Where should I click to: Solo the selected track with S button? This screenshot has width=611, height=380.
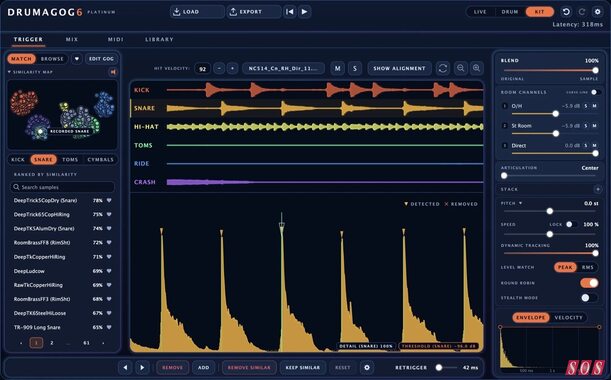click(x=355, y=68)
